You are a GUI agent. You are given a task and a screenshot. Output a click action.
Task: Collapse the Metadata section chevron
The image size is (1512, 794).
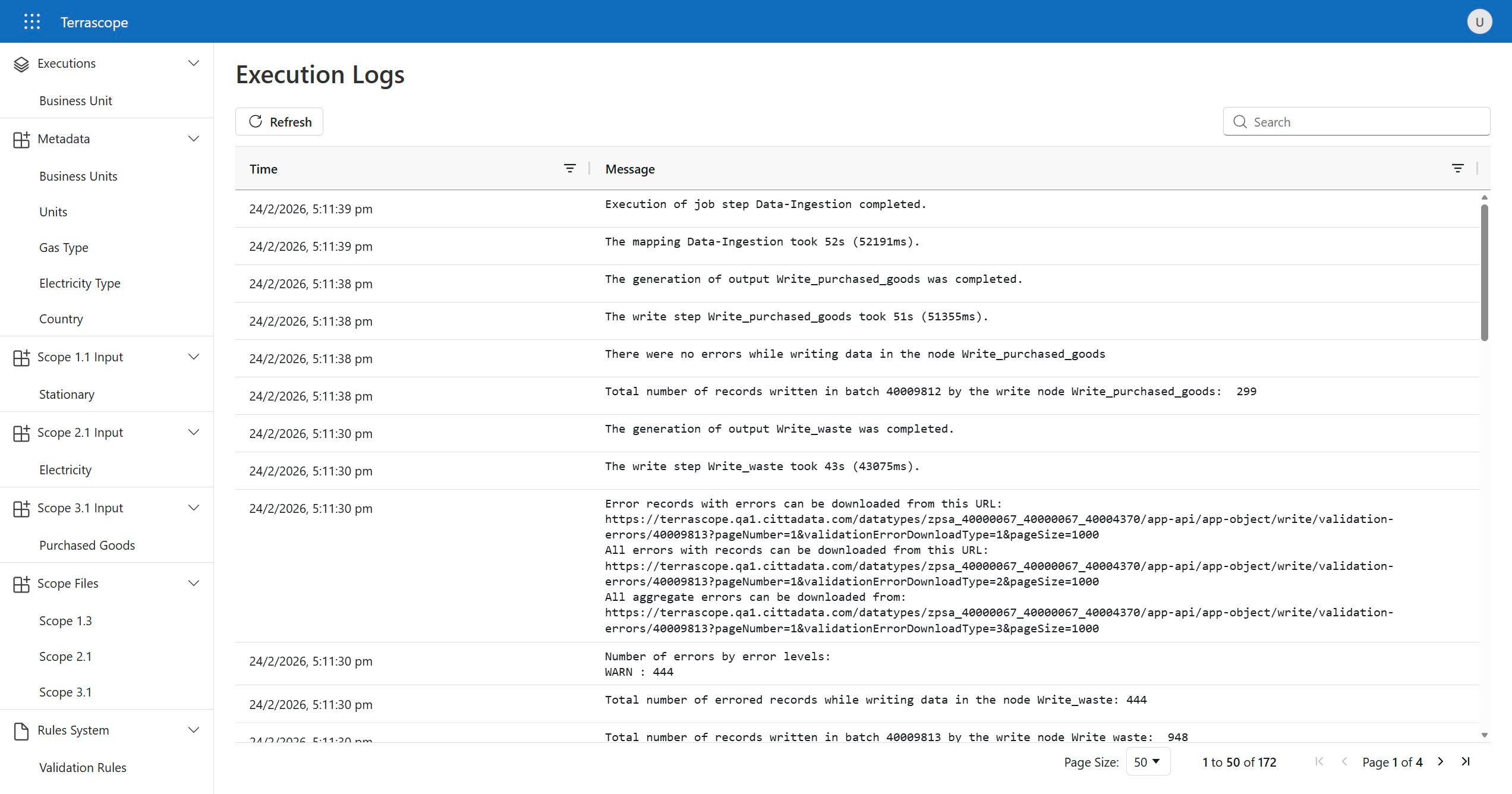point(194,138)
